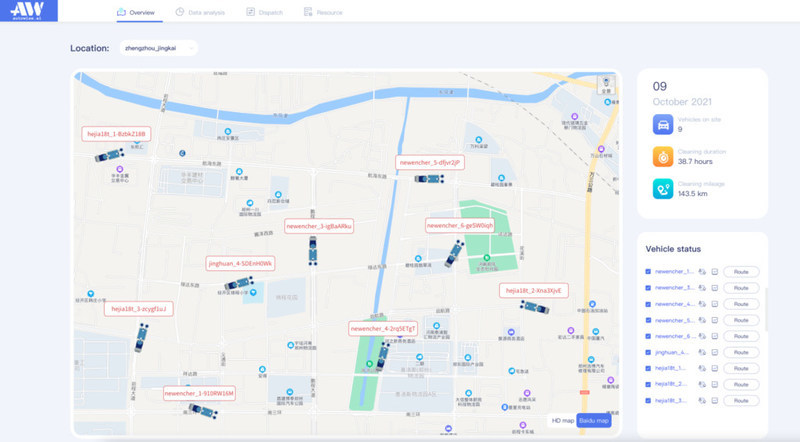Click the teal Cleaning mileage route icon
This screenshot has width=800, height=442.
pos(662,188)
